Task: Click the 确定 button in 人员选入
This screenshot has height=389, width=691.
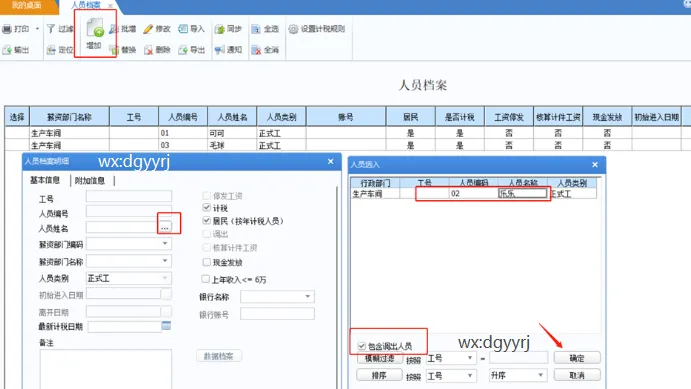Action: click(577, 358)
